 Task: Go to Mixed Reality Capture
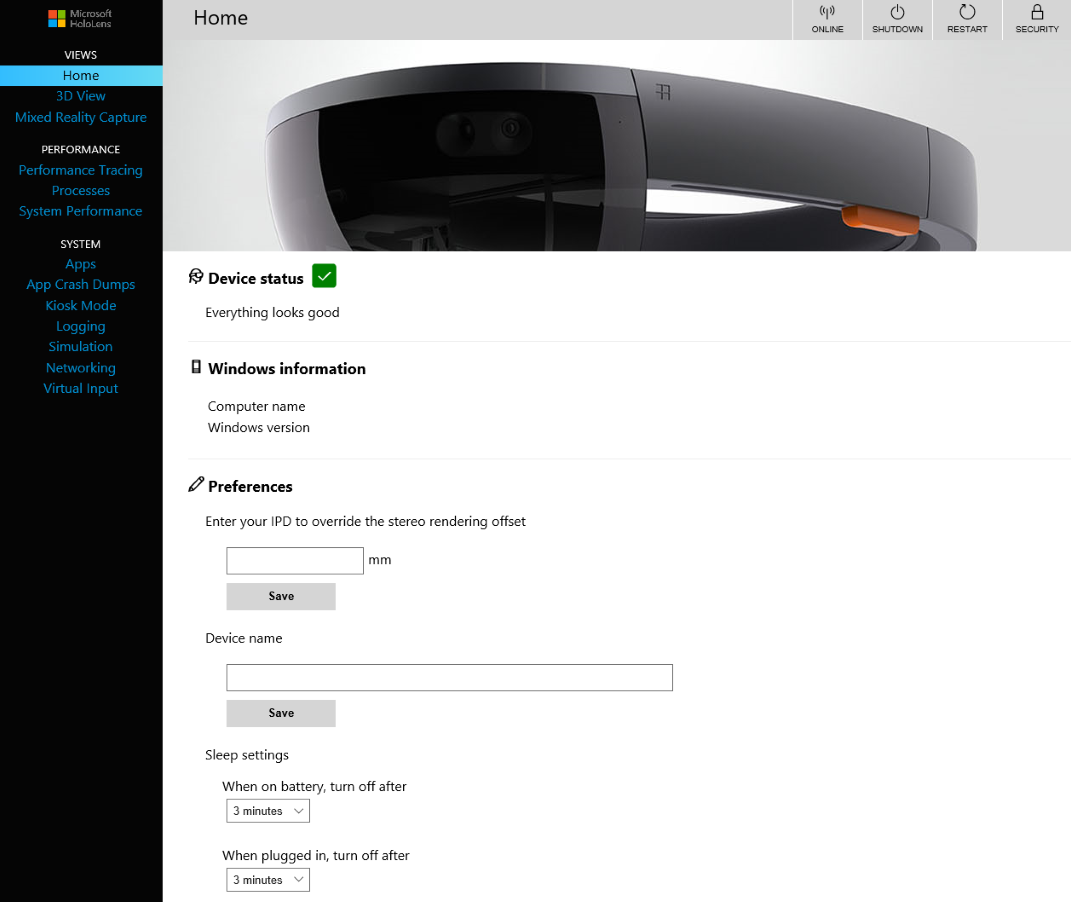[x=81, y=117]
